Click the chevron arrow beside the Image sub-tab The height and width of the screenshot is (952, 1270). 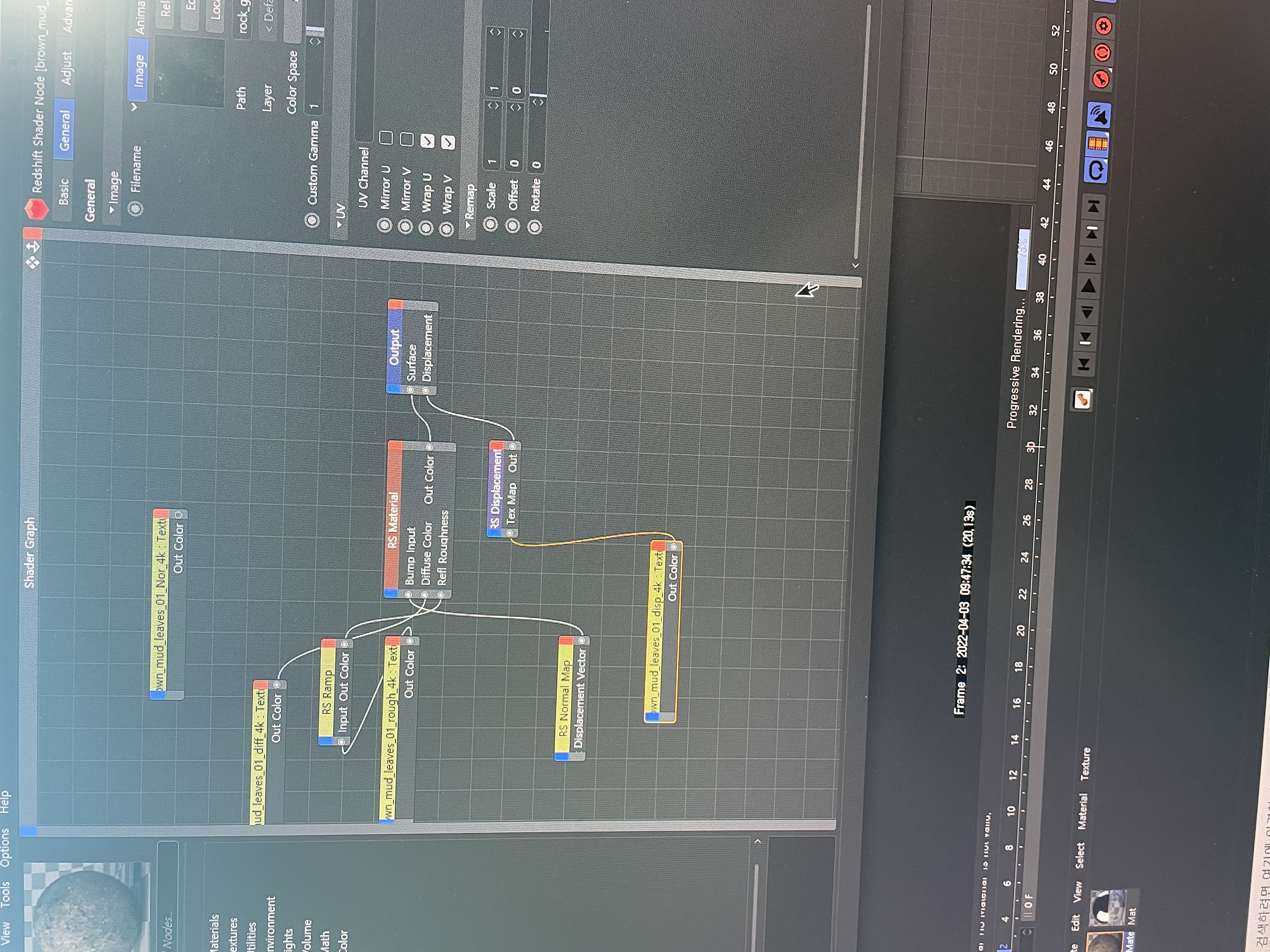134,107
